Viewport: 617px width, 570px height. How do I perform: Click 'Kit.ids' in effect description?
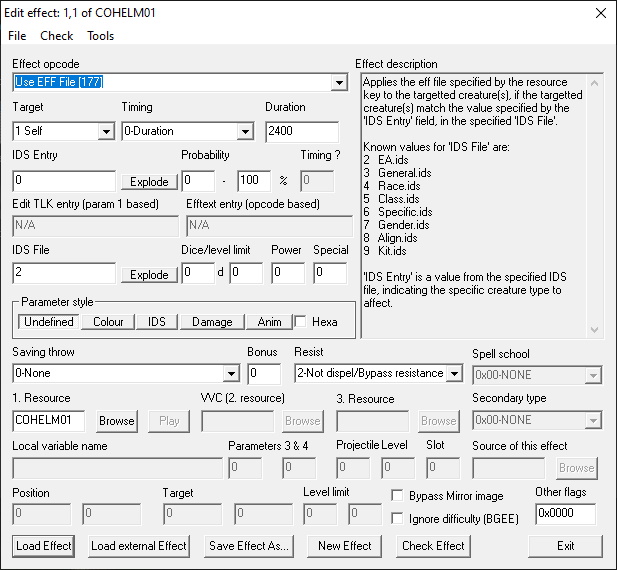point(392,251)
